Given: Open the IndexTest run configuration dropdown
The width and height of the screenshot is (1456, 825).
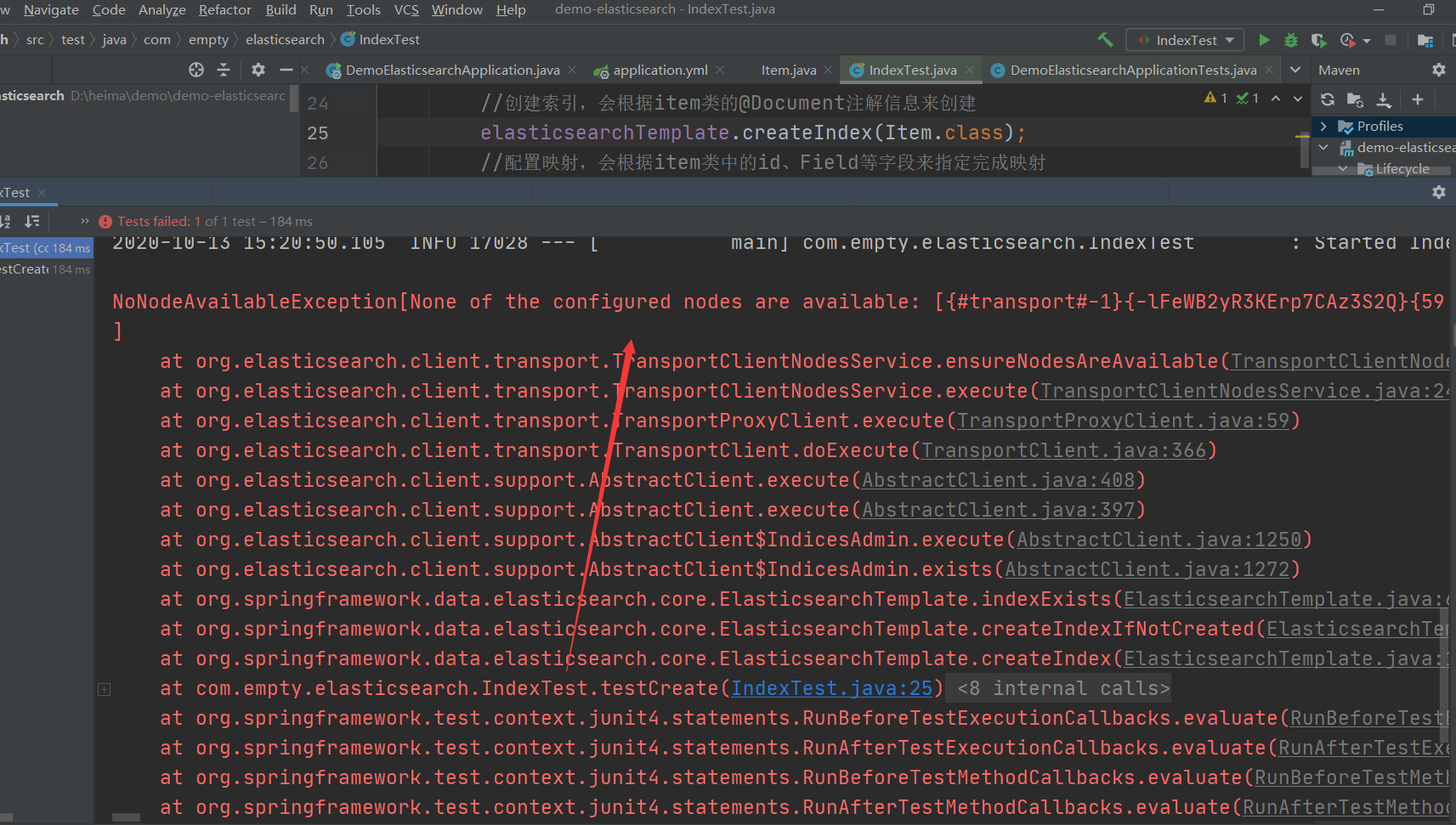Looking at the screenshot, I should (1185, 40).
